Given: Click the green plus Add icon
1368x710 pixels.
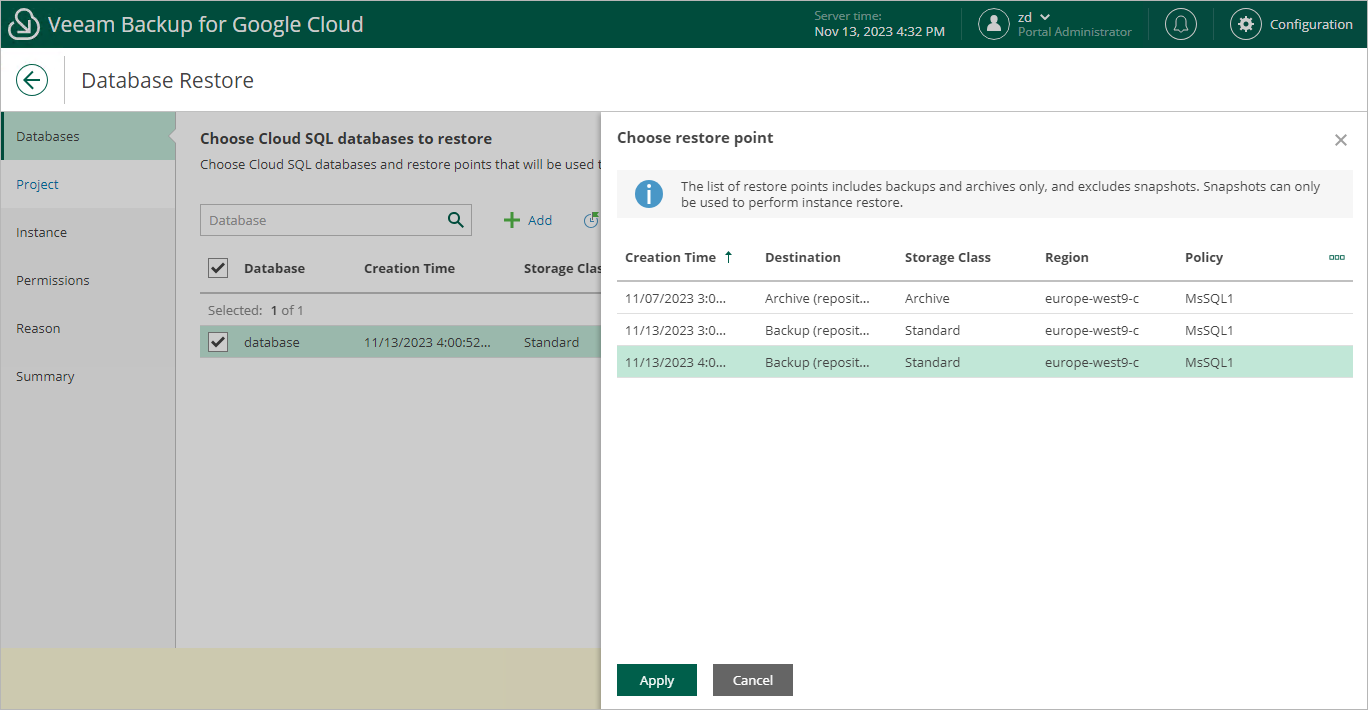Looking at the screenshot, I should click(512, 220).
